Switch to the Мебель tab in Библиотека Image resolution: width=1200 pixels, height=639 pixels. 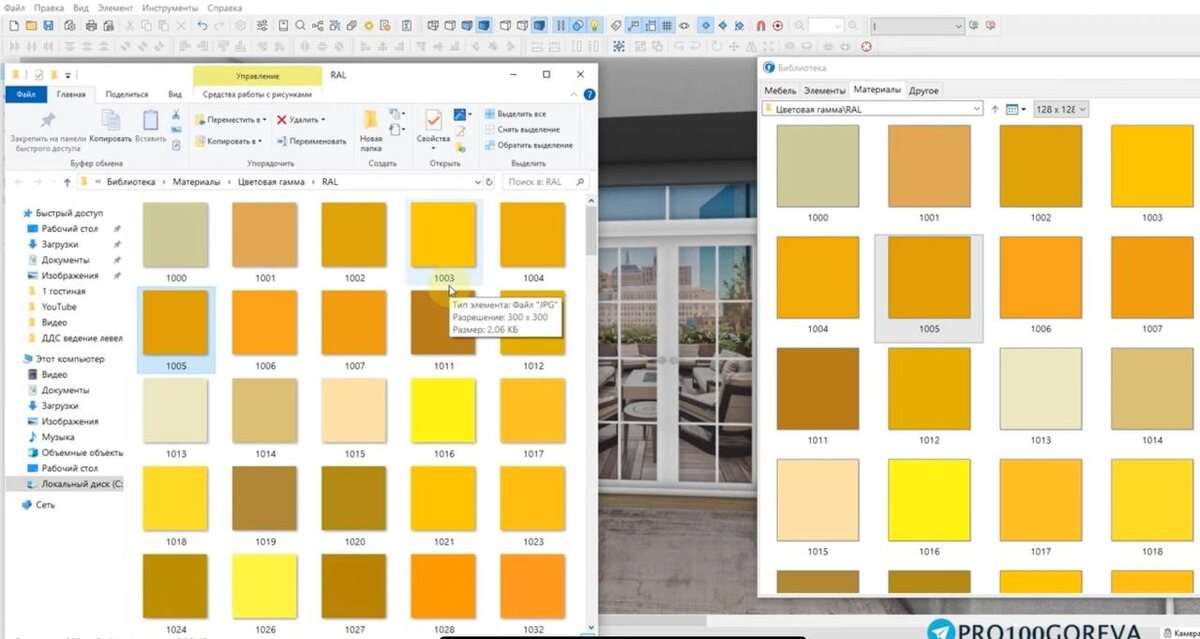780,90
